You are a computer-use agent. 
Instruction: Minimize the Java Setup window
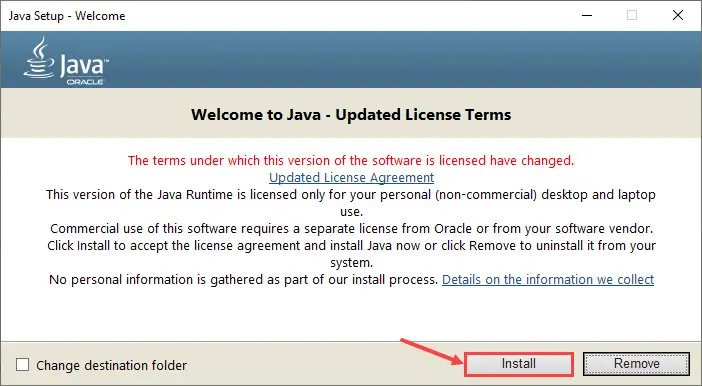(x=587, y=15)
